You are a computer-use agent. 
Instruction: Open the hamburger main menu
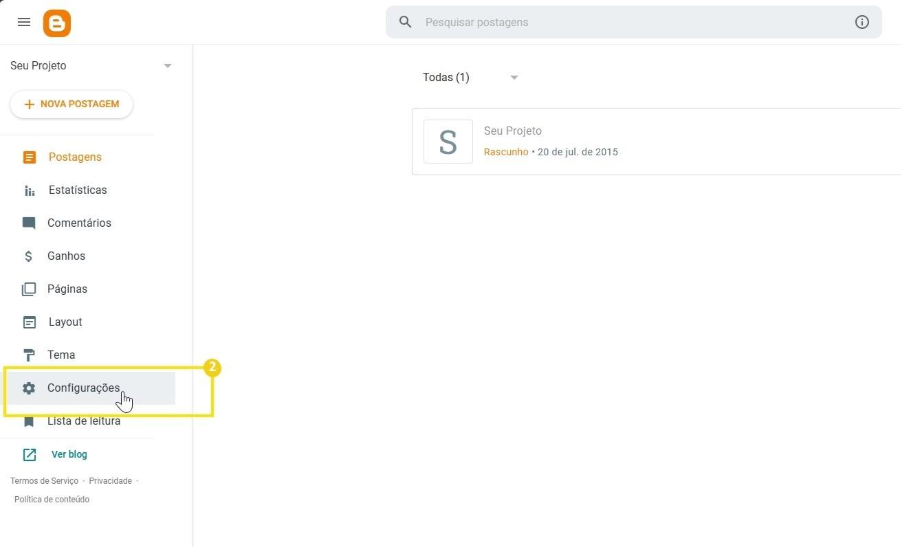point(24,22)
